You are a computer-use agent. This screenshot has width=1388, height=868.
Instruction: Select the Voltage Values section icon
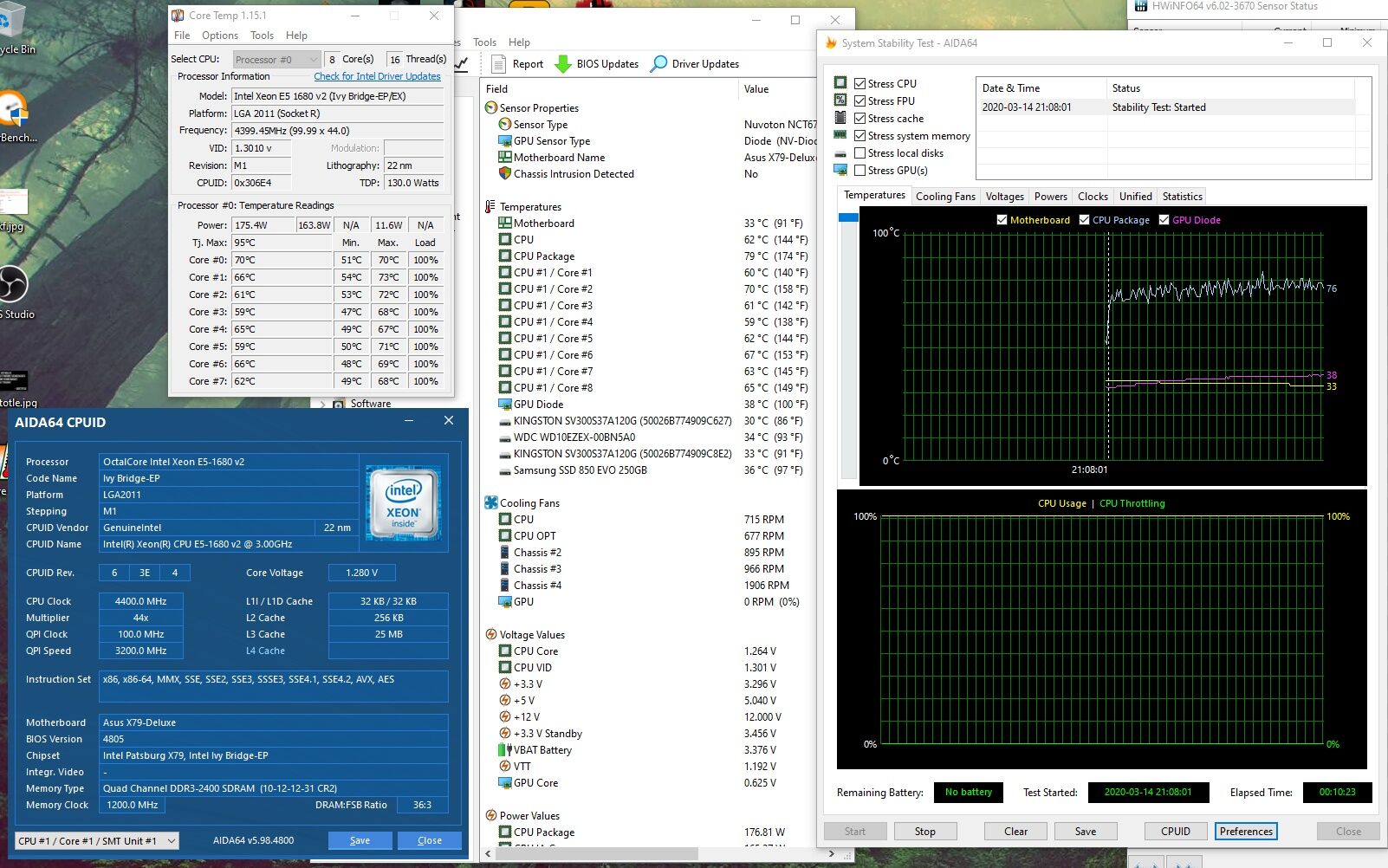(491, 634)
